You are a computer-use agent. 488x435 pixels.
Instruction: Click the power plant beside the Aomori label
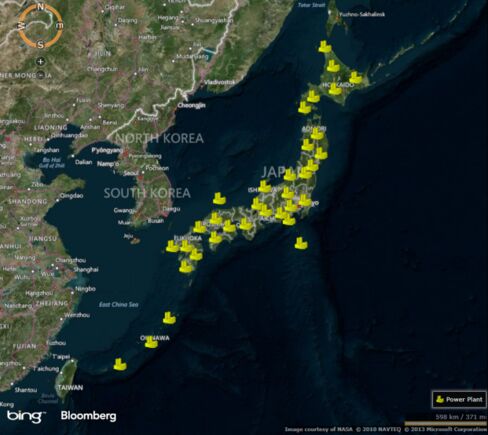click(x=317, y=134)
